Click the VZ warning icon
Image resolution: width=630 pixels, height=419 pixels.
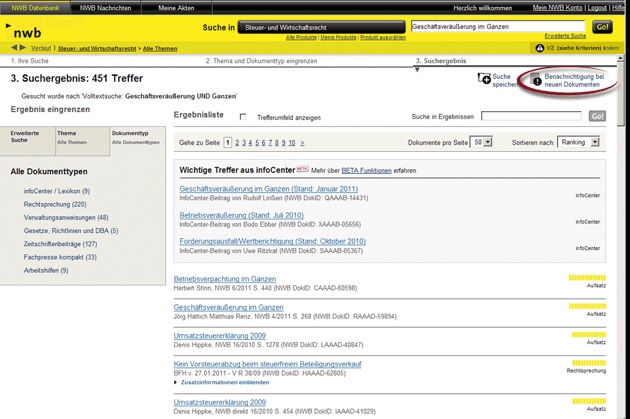540,48
